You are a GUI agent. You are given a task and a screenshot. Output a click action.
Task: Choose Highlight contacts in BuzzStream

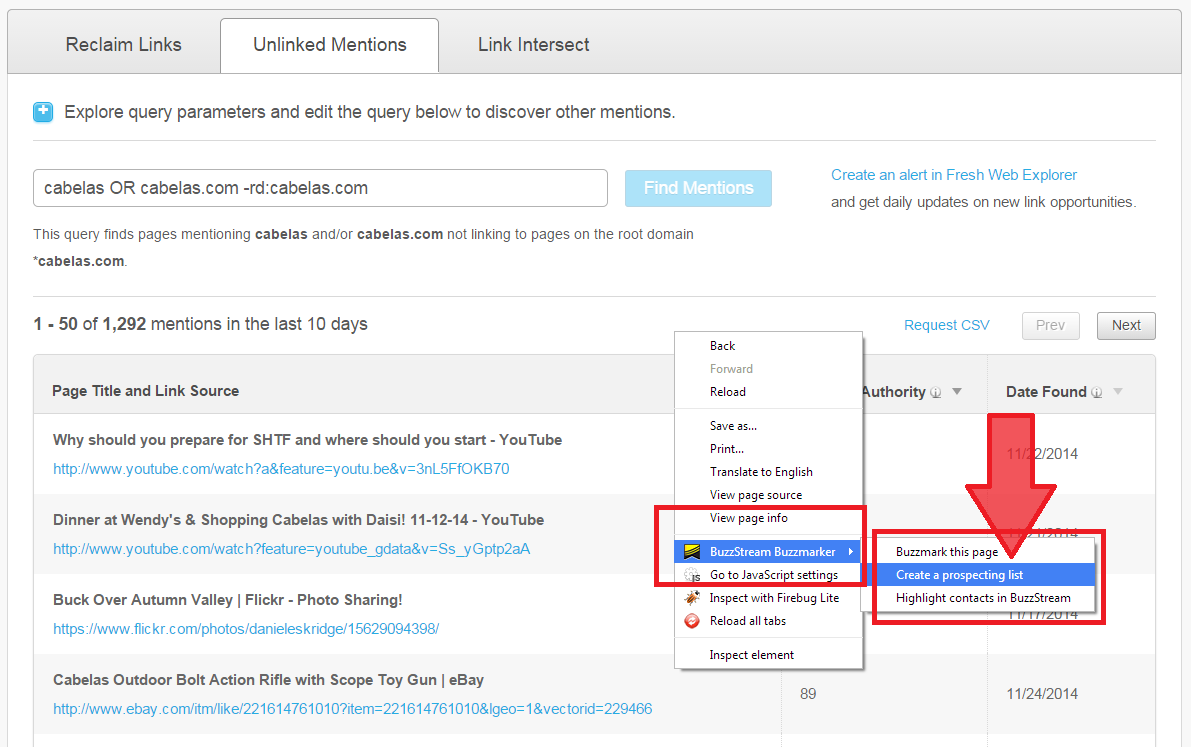pos(985,598)
